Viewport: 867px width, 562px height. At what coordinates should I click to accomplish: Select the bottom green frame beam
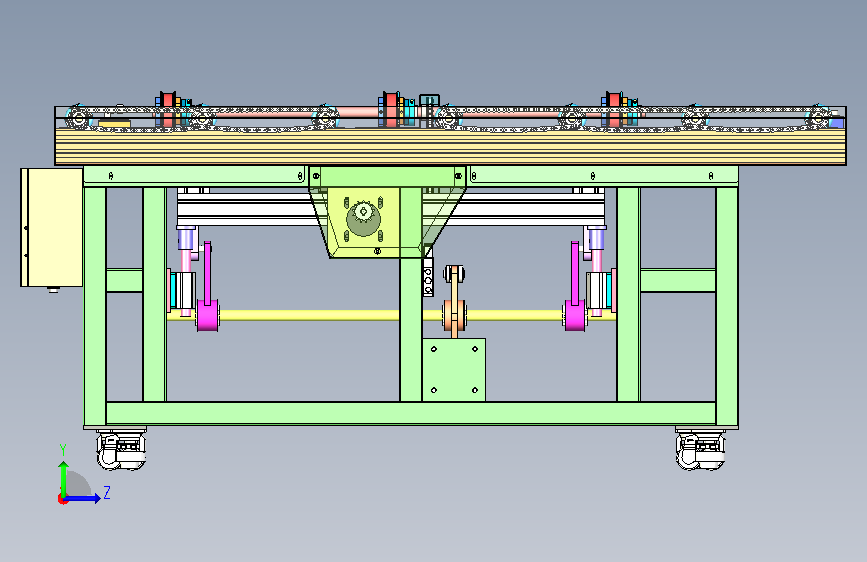click(411, 413)
